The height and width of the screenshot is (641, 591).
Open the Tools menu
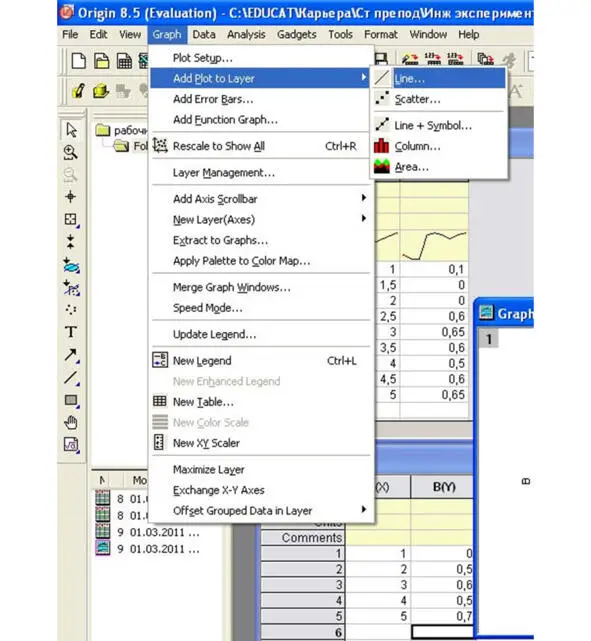click(x=340, y=34)
